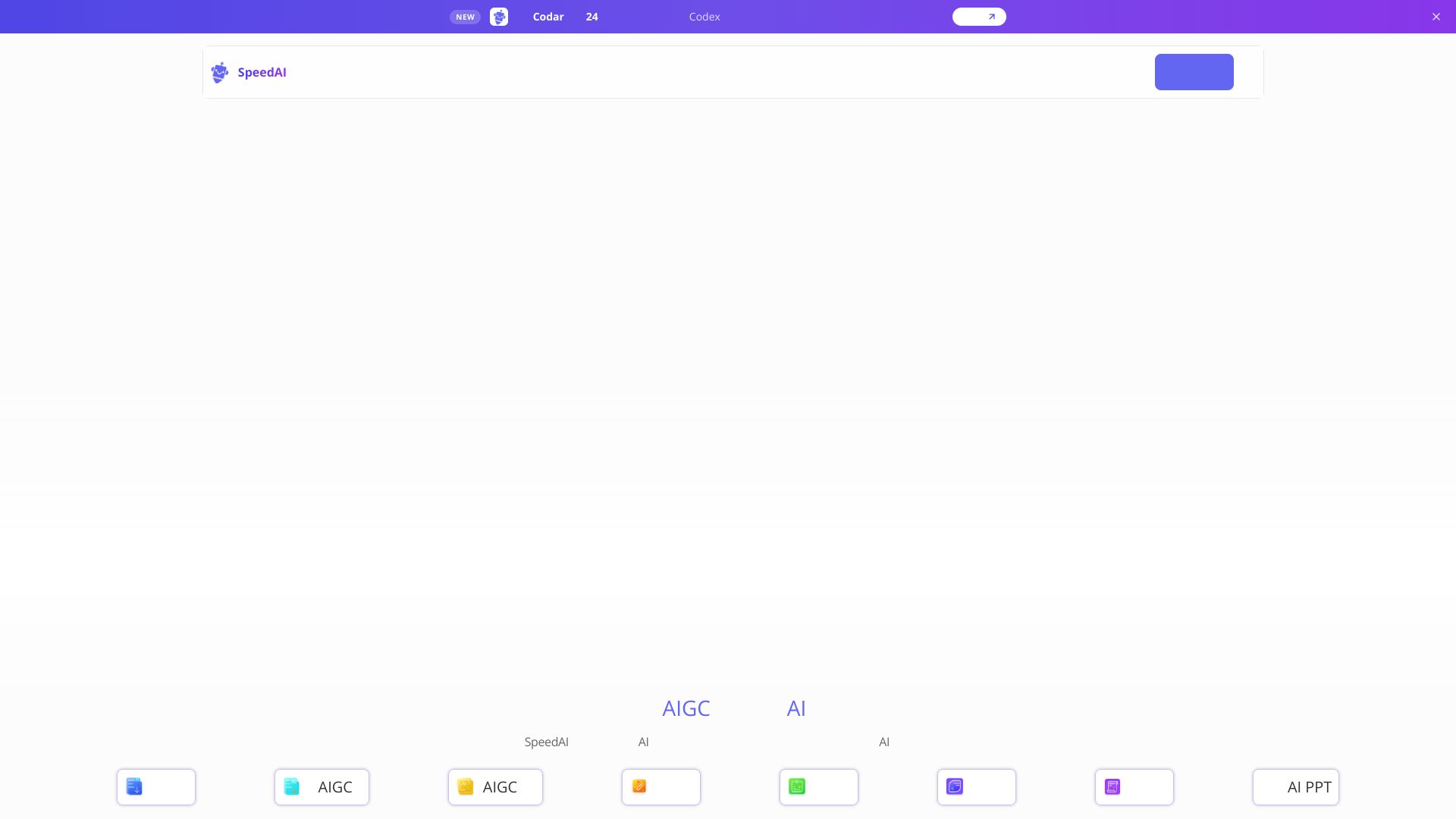Open the orange pencil icon card
This screenshot has height=819, width=1456.
[x=661, y=787]
